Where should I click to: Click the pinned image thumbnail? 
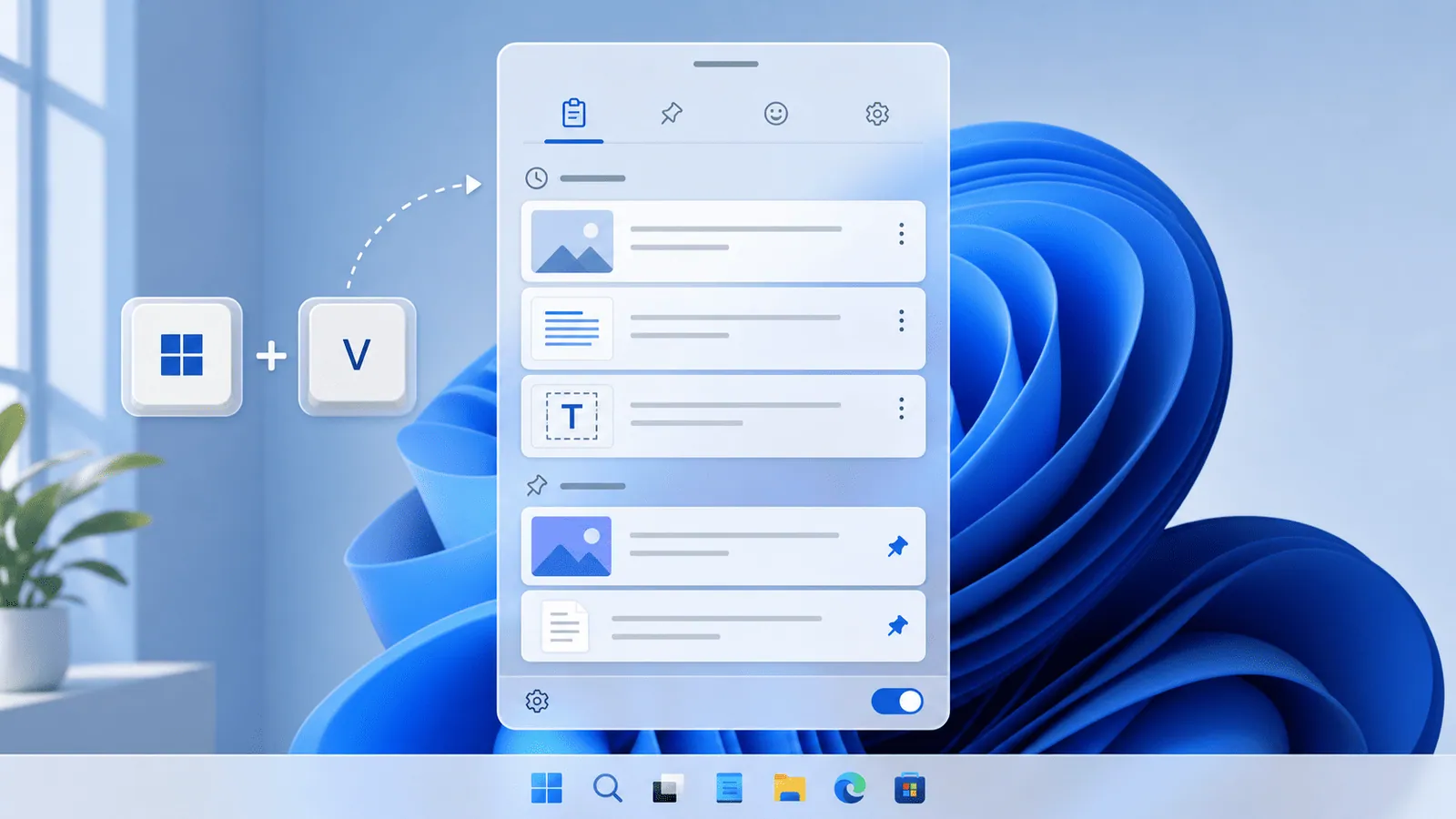(x=571, y=546)
